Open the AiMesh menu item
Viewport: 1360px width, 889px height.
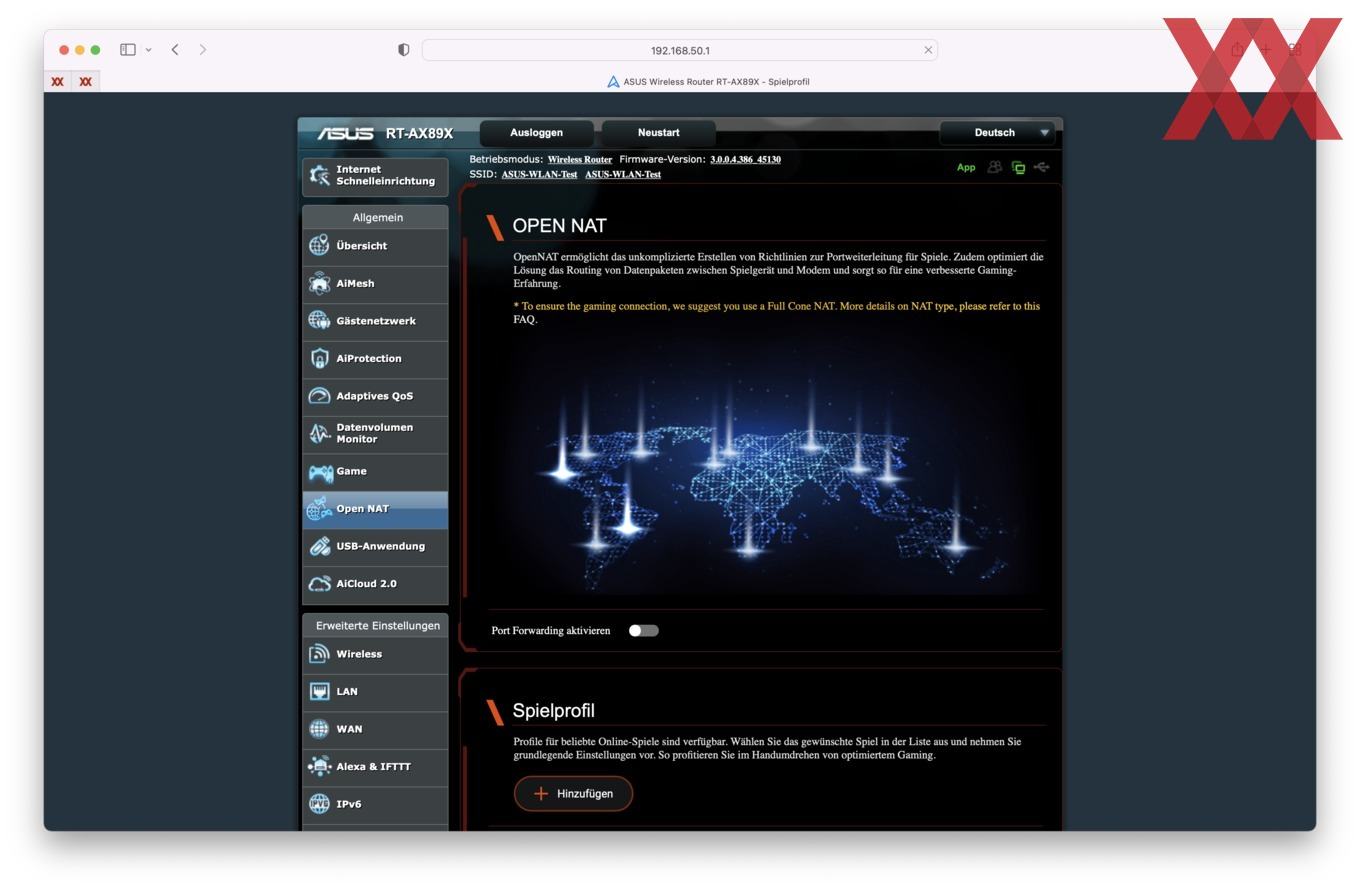point(375,284)
